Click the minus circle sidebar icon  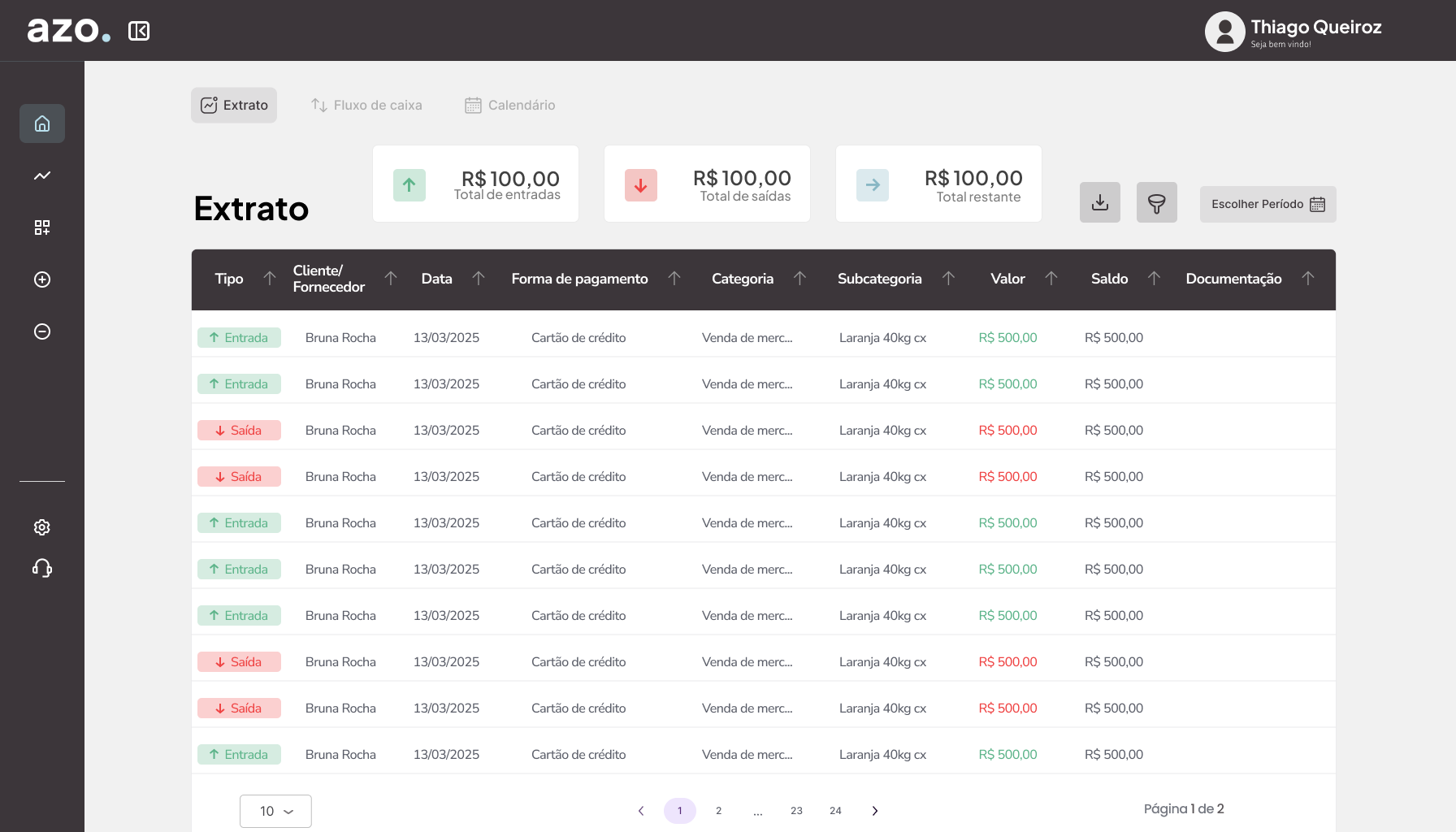point(42,331)
